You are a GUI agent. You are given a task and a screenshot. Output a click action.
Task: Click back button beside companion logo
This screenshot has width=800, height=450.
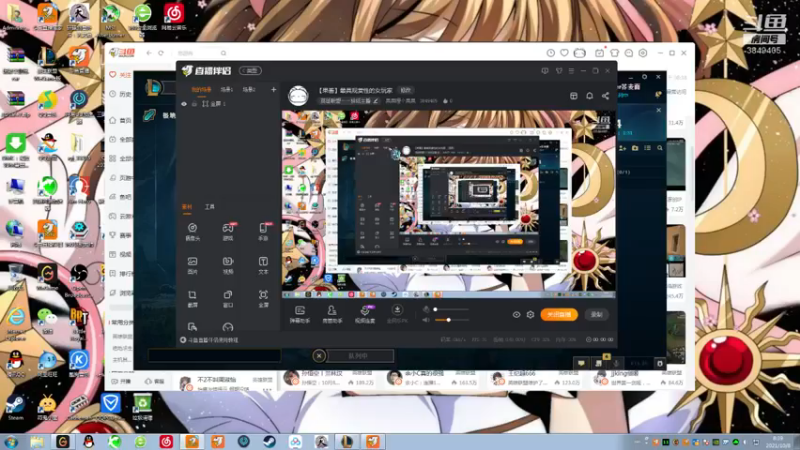251,71
